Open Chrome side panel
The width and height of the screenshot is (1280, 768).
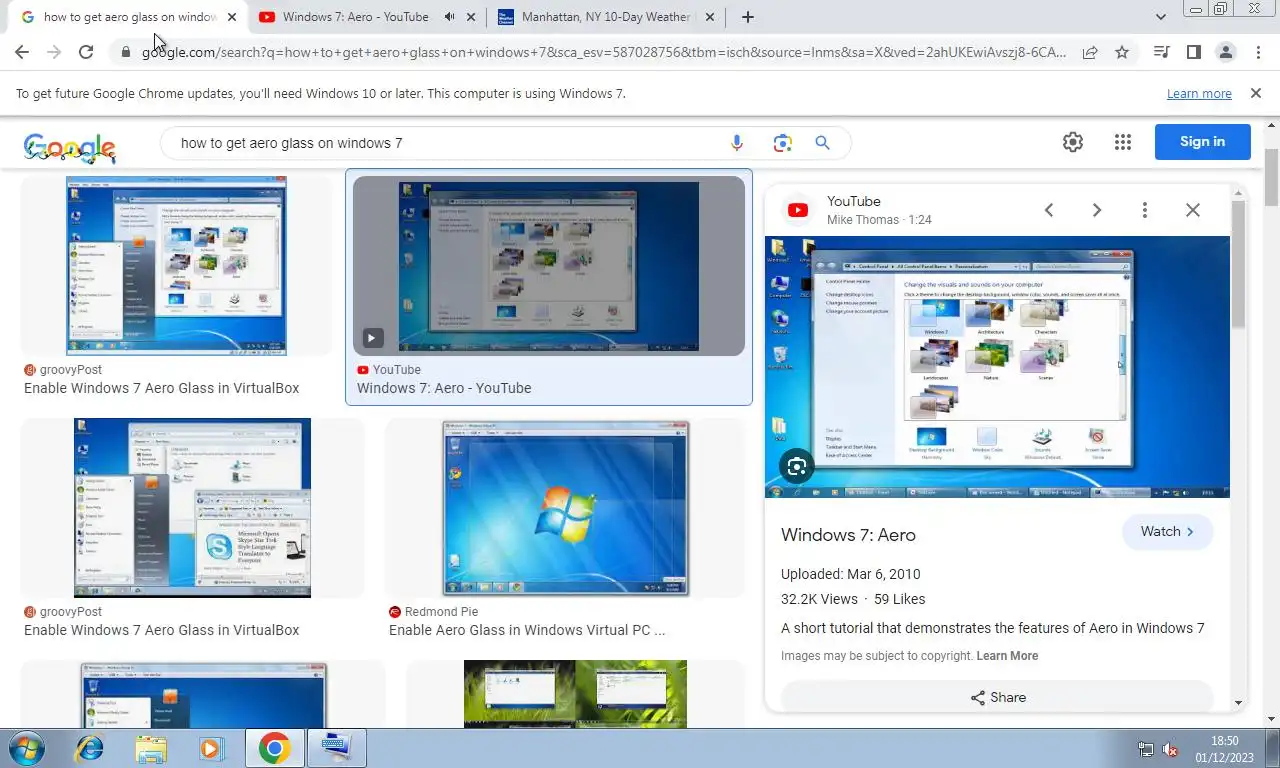[x=1193, y=52]
